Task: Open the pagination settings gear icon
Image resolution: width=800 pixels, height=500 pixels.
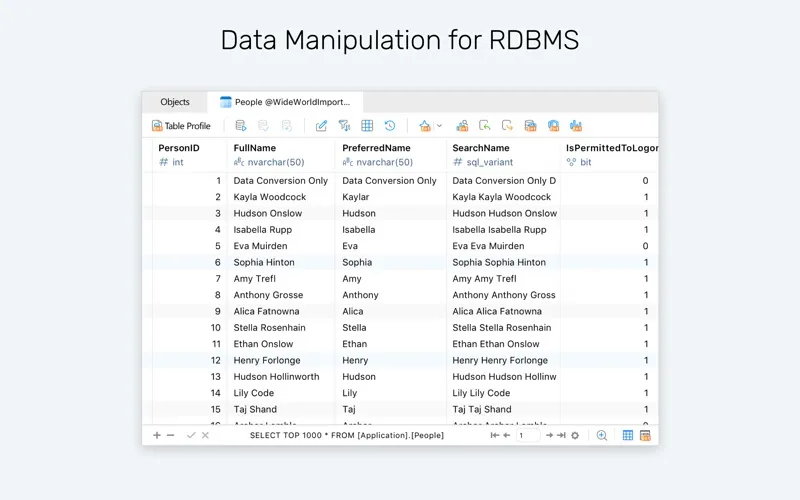Action: pyautogui.click(x=575, y=435)
